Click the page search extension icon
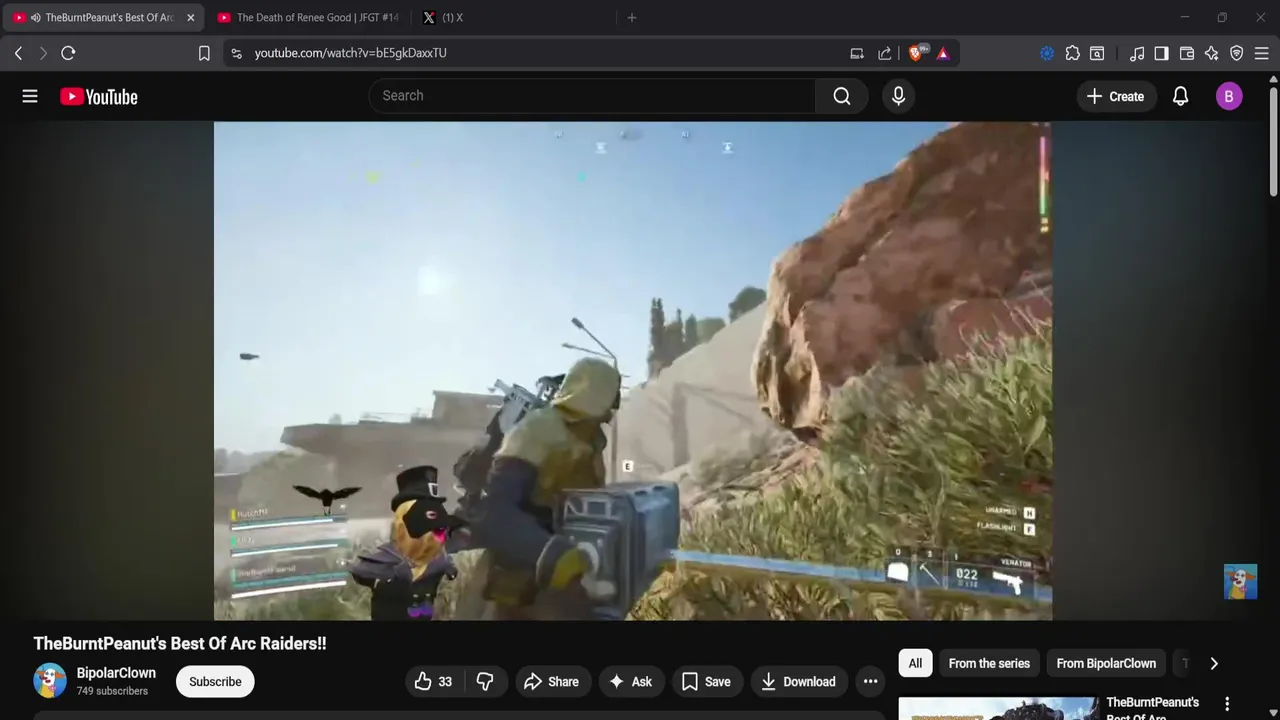The width and height of the screenshot is (1280, 720). [x=1097, y=53]
